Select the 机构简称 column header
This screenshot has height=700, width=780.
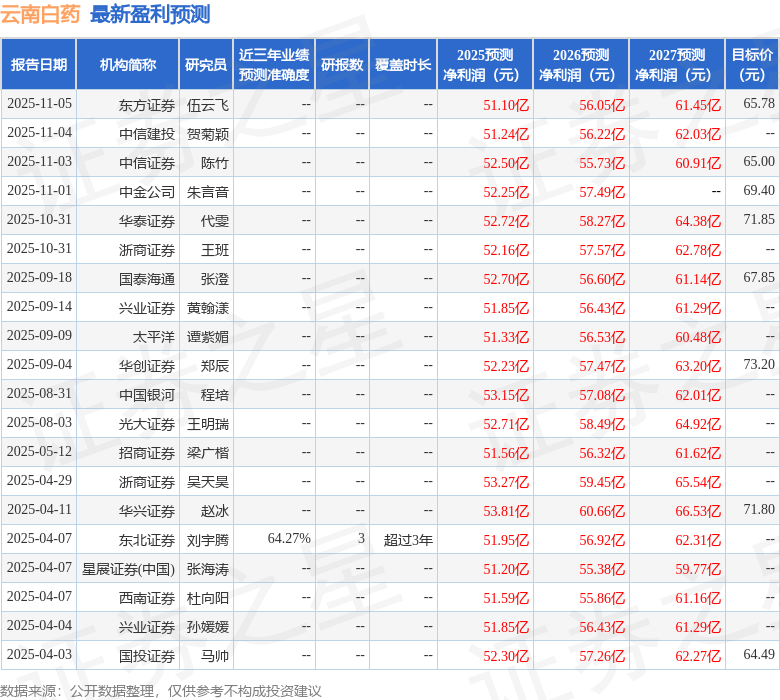click(127, 65)
